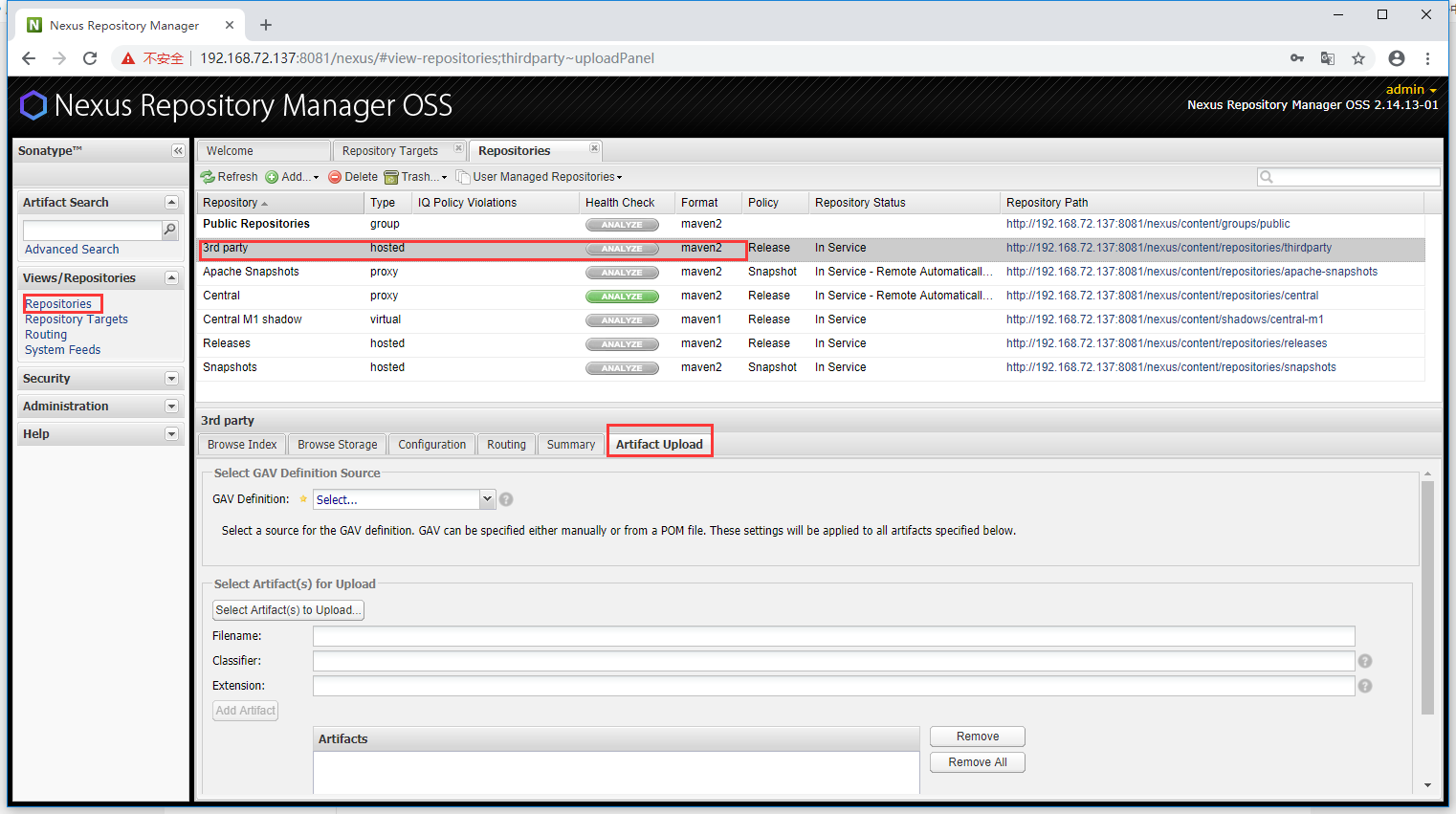Open the Advanced Search link
The height and width of the screenshot is (814, 1456).
coord(72,250)
